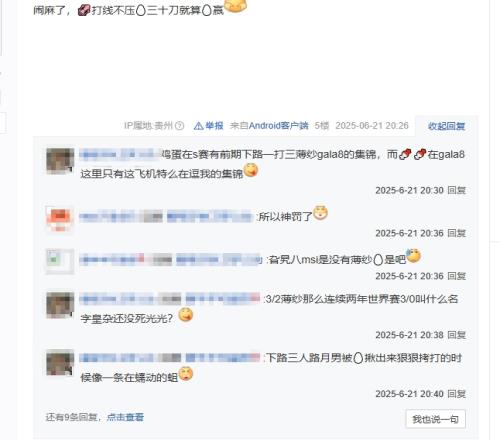Click the emoji after 所以神罚了
Screen dimensions: 500x440
coord(320,213)
